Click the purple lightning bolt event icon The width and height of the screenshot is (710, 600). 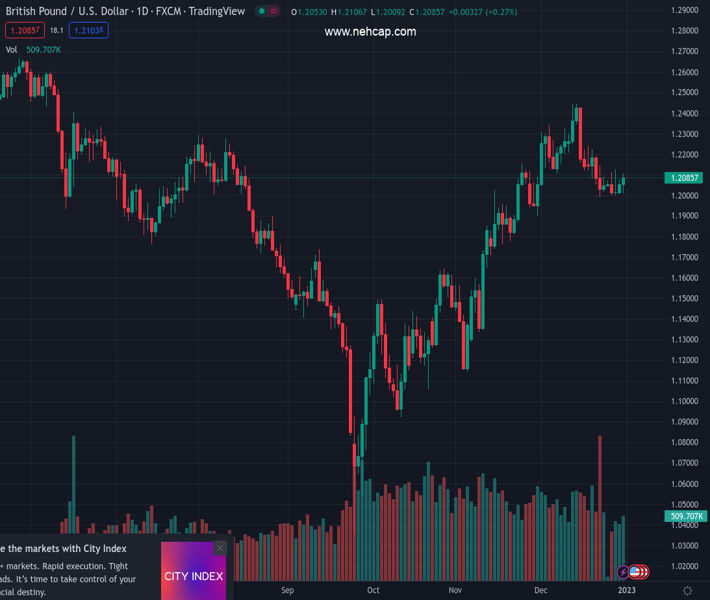[624, 572]
